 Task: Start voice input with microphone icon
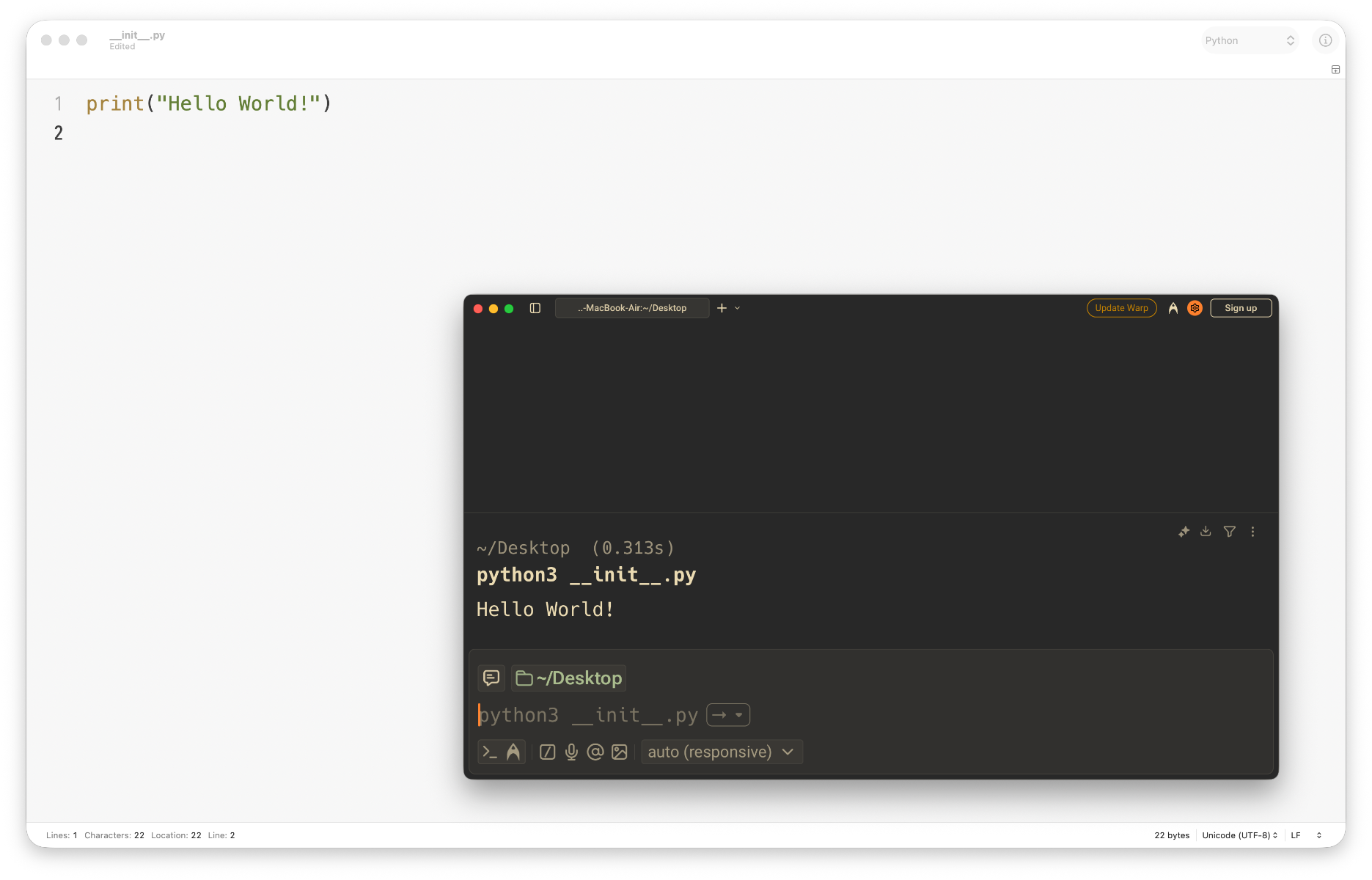click(x=572, y=752)
